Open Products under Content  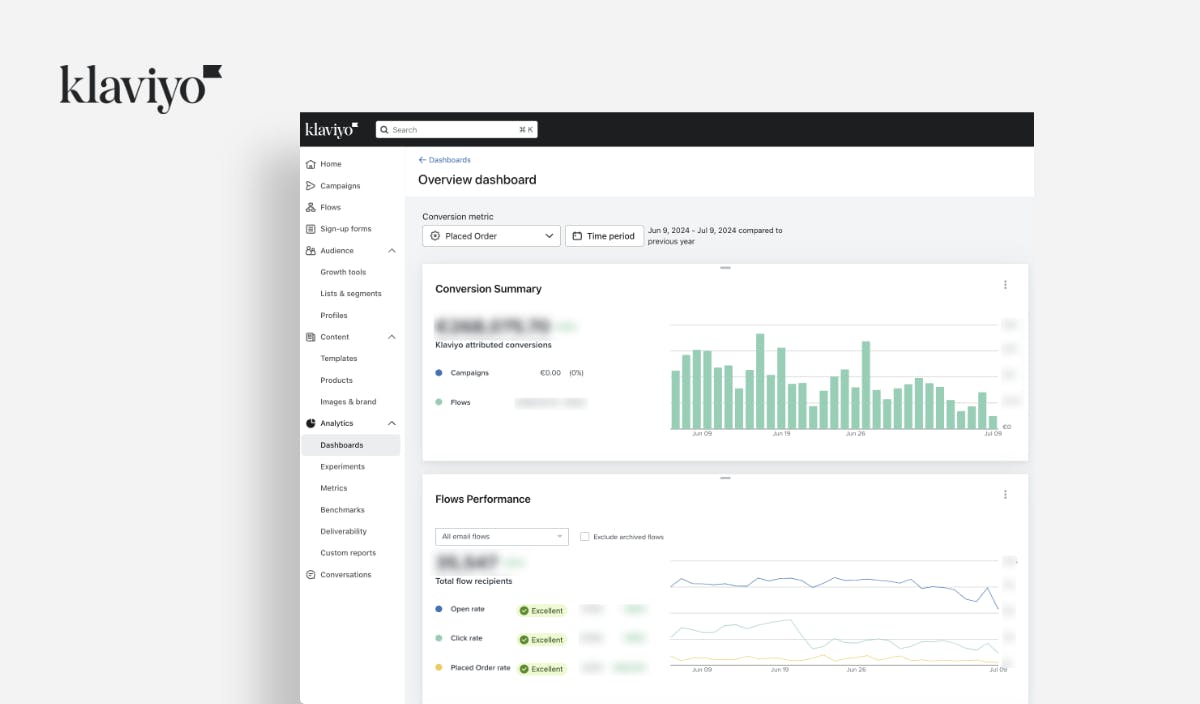pyautogui.click(x=337, y=380)
